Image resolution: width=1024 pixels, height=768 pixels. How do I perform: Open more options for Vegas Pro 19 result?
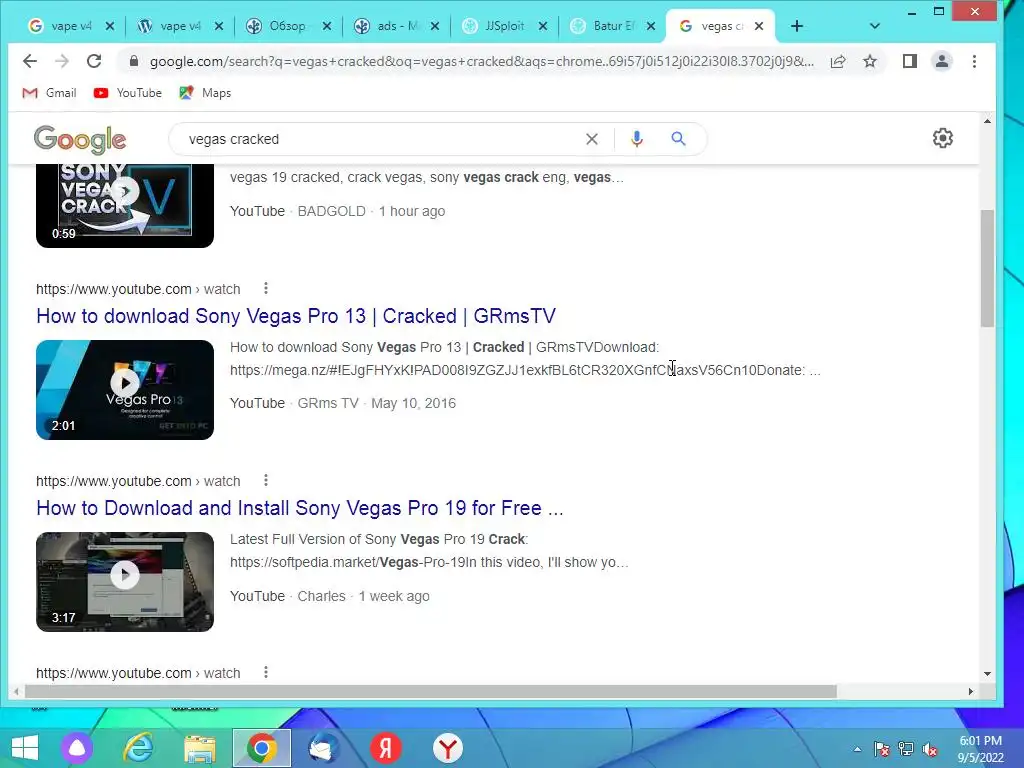pos(266,481)
